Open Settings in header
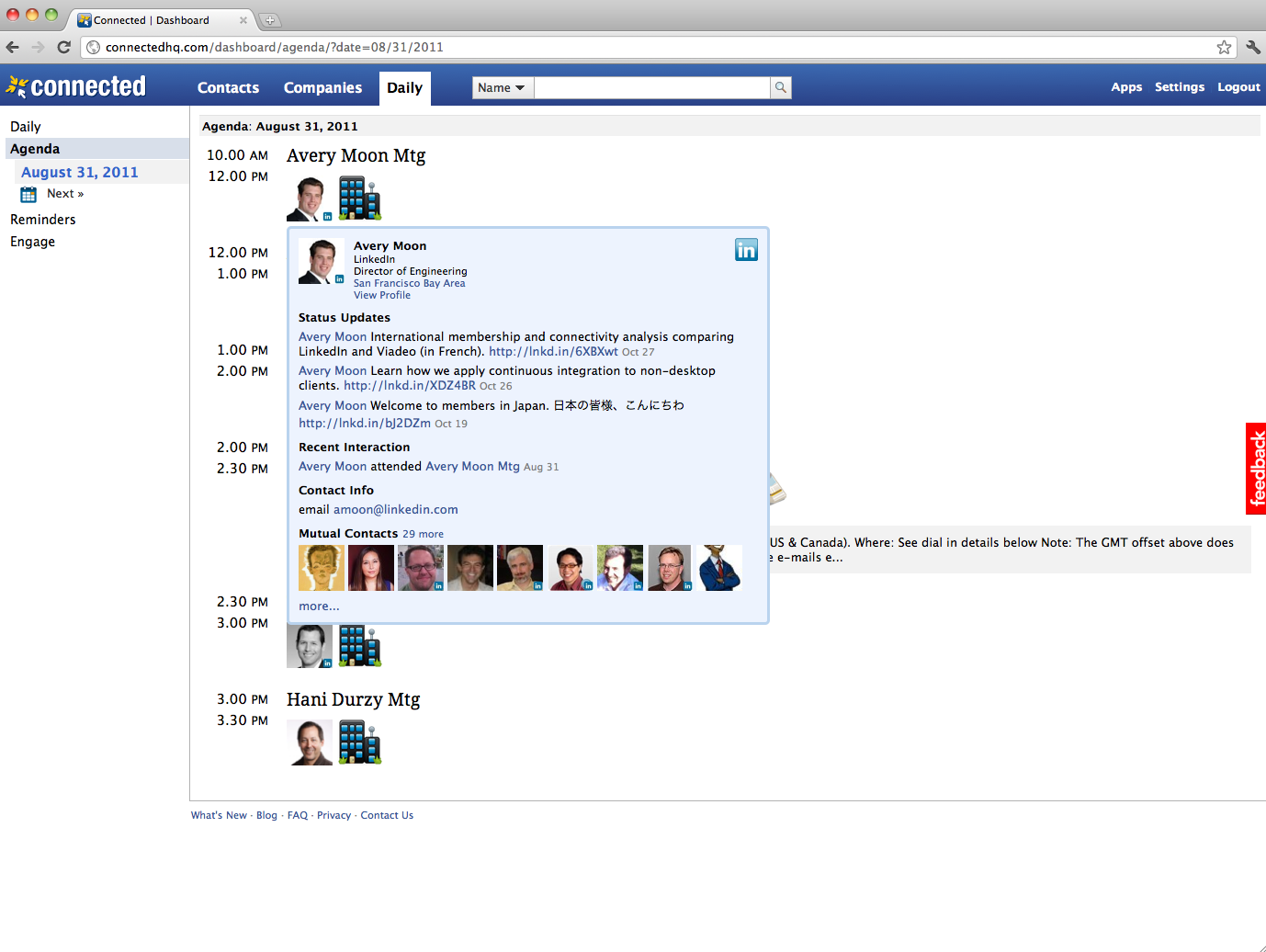This screenshot has height=952, width=1266. 1180,87
